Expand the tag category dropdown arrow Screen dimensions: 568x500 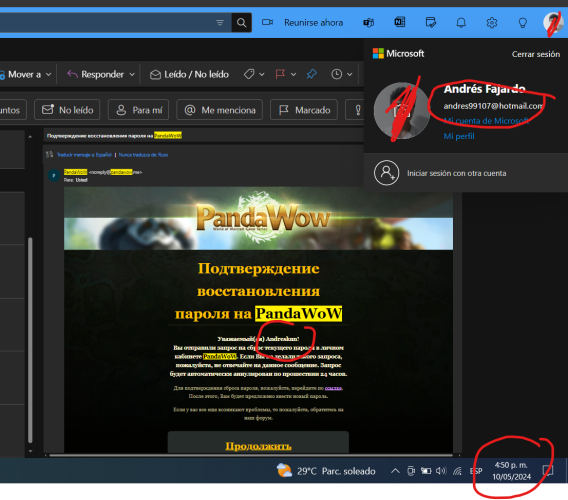tap(262, 74)
